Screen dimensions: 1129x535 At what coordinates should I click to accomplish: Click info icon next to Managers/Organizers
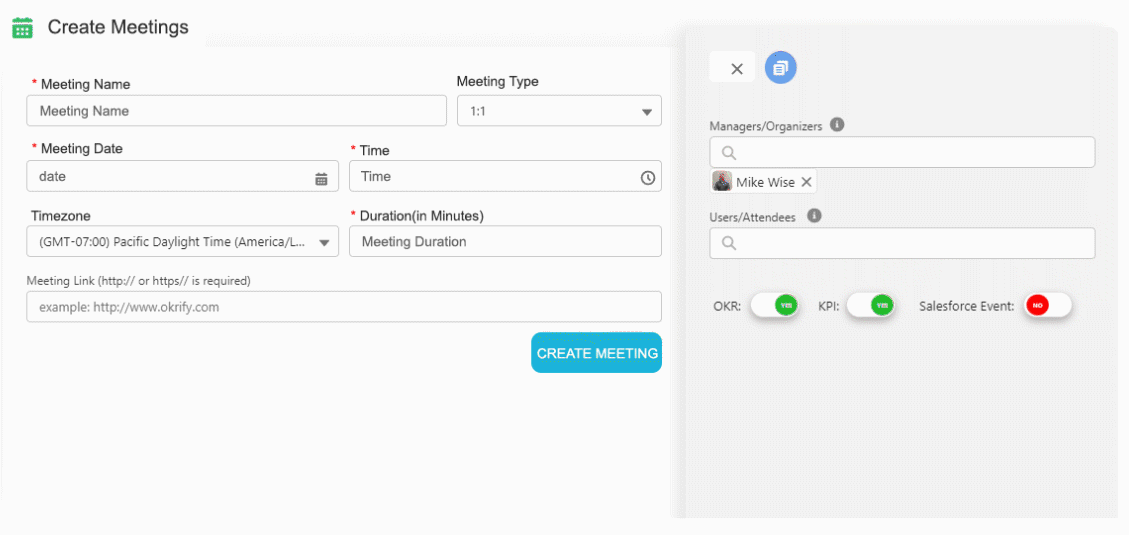pyautogui.click(x=837, y=125)
